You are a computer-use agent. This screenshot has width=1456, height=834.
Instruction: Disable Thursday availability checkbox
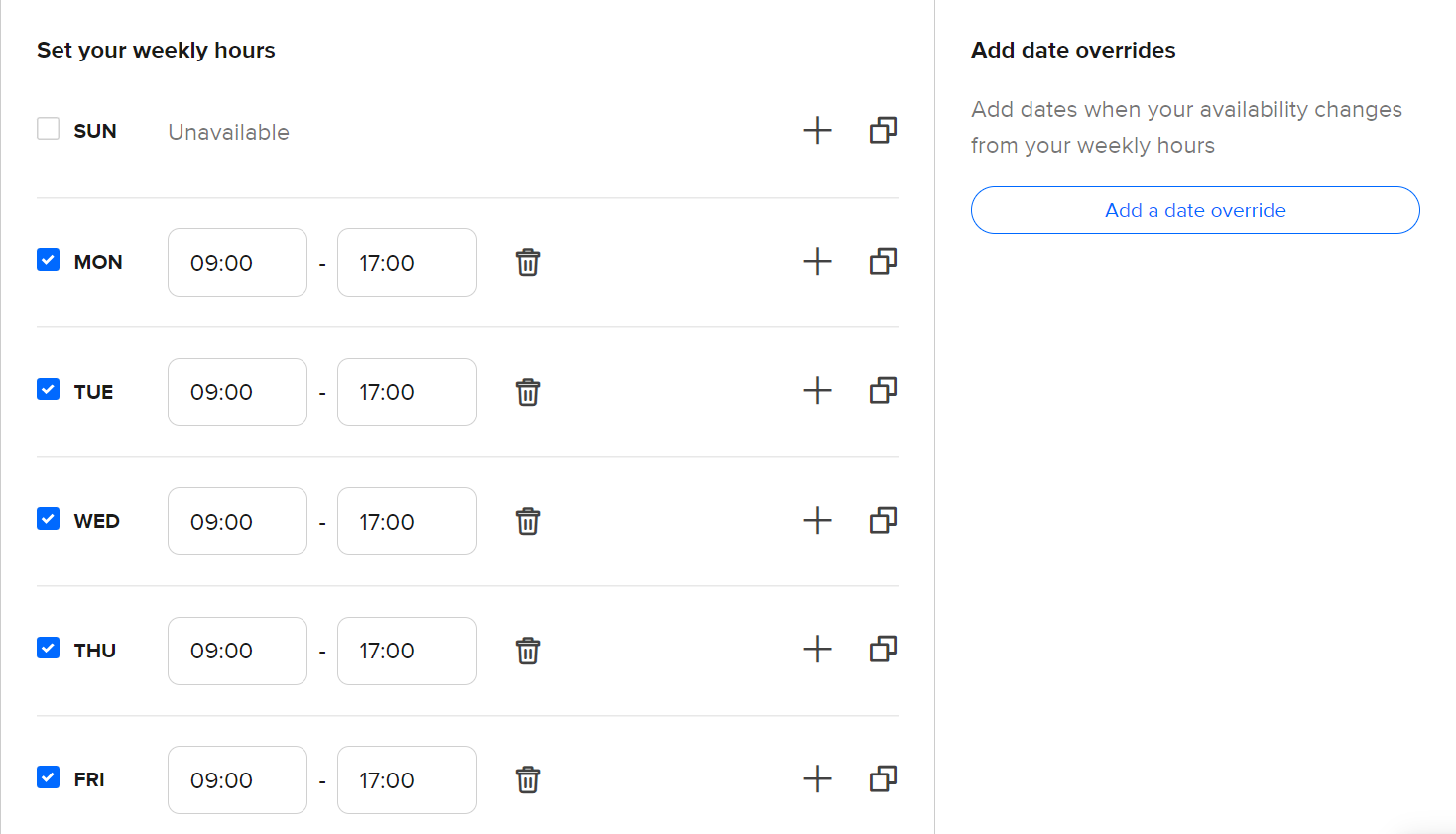(x=48, y=648)
